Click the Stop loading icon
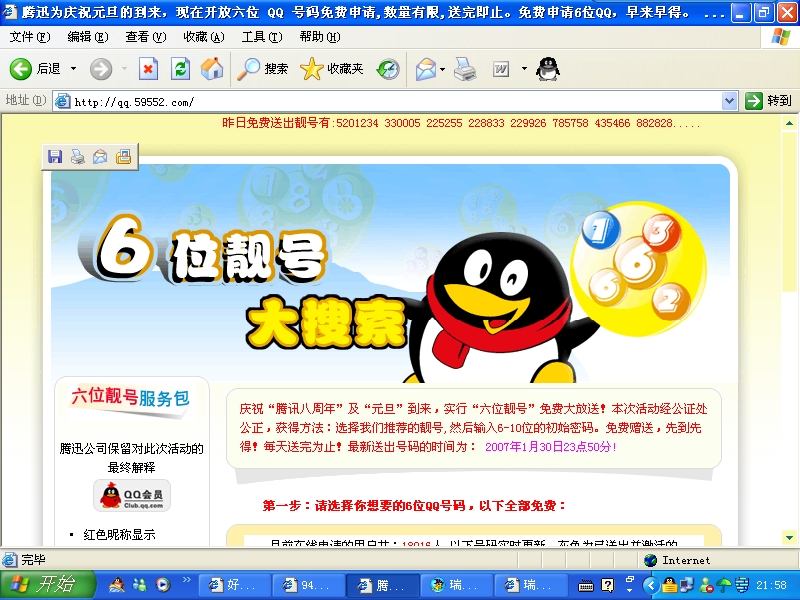The width and height of the screenshot is (800, 600). 148,69
